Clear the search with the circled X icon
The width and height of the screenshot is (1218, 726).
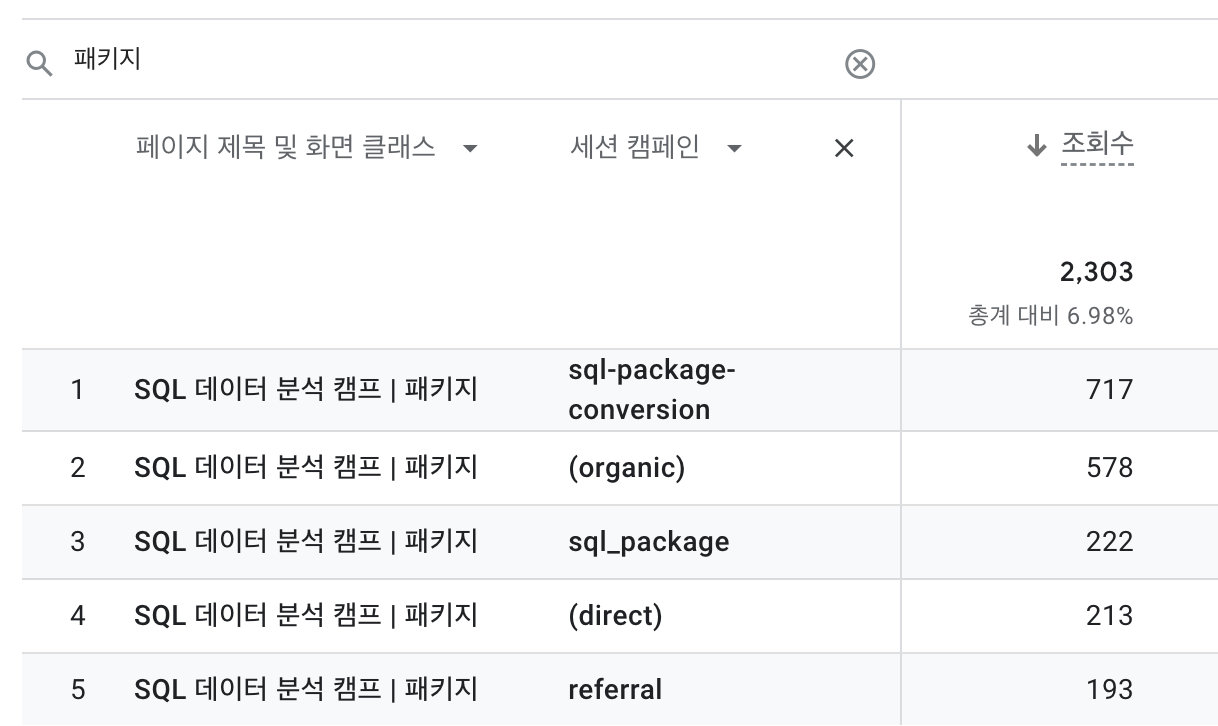860,65
